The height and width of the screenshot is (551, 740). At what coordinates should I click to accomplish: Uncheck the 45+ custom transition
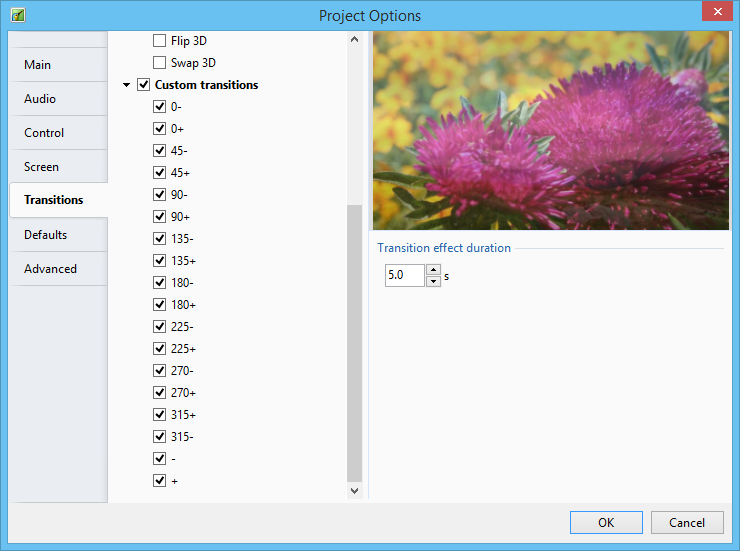click(x=159, y=173)
